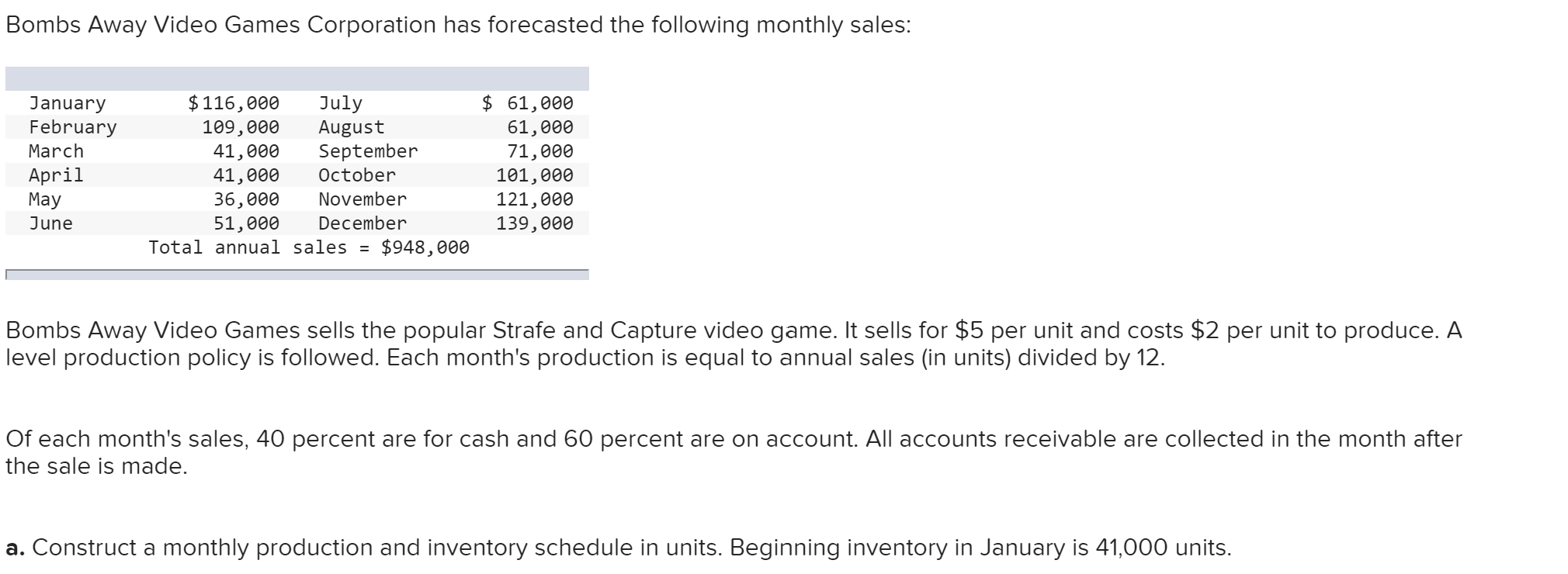The image size is (1568, 574).
Task: Click the September sales figure 71,000
Action: 540,151
